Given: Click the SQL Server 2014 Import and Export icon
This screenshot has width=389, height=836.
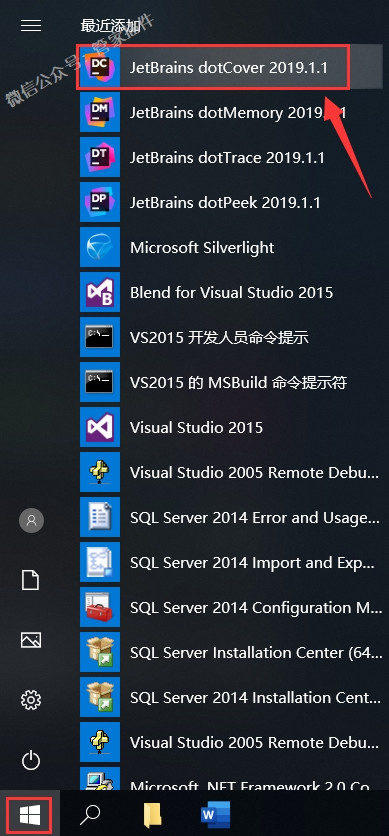Looking at the screenshot, I should 100,562.
